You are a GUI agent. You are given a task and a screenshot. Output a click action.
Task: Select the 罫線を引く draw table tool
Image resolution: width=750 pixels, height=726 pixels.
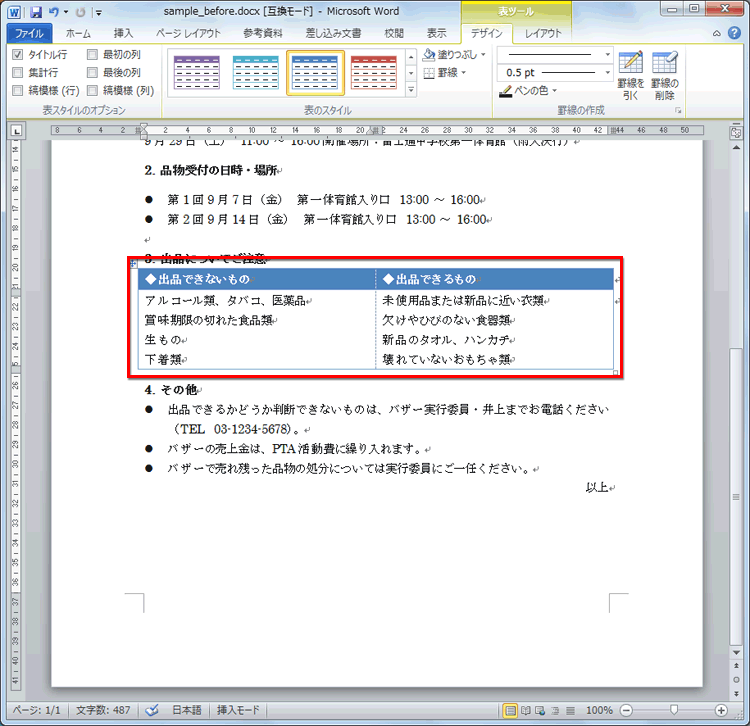tap(630, 75)
